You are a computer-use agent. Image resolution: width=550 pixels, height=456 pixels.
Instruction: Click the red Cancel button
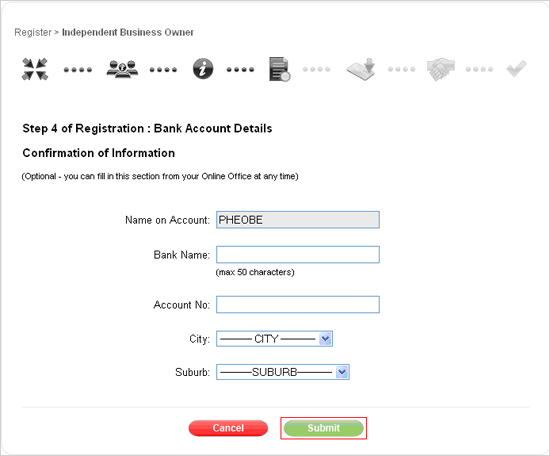[228, 428]
